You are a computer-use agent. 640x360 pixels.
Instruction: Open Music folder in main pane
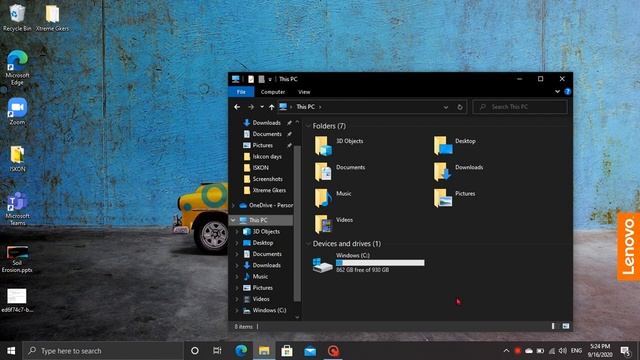(x=333, y=198)
